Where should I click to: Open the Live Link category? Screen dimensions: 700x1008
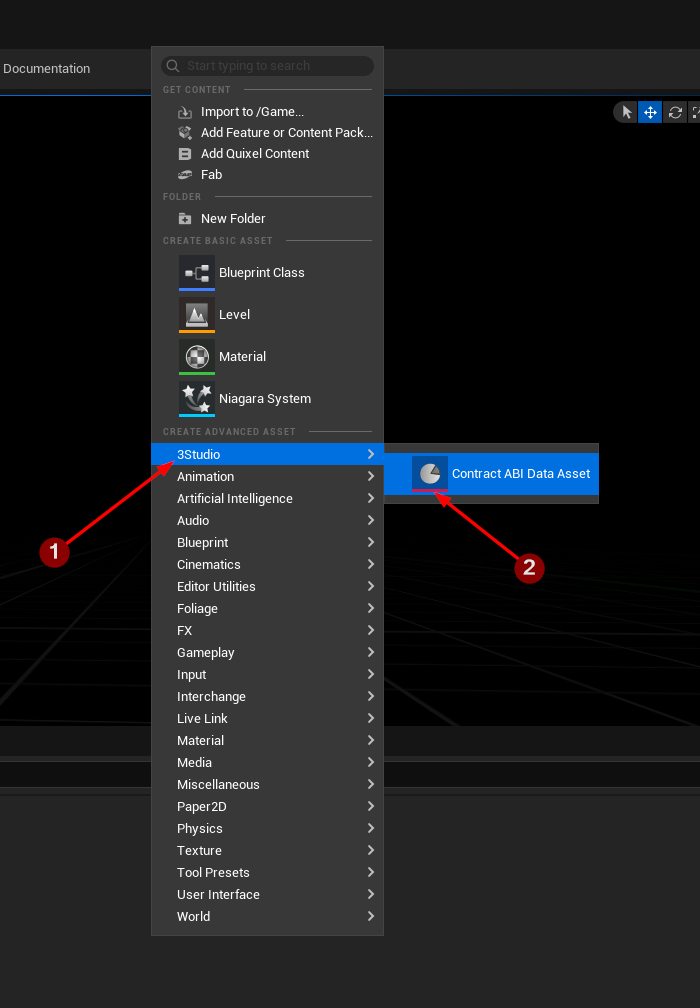(x=267, y=718)
